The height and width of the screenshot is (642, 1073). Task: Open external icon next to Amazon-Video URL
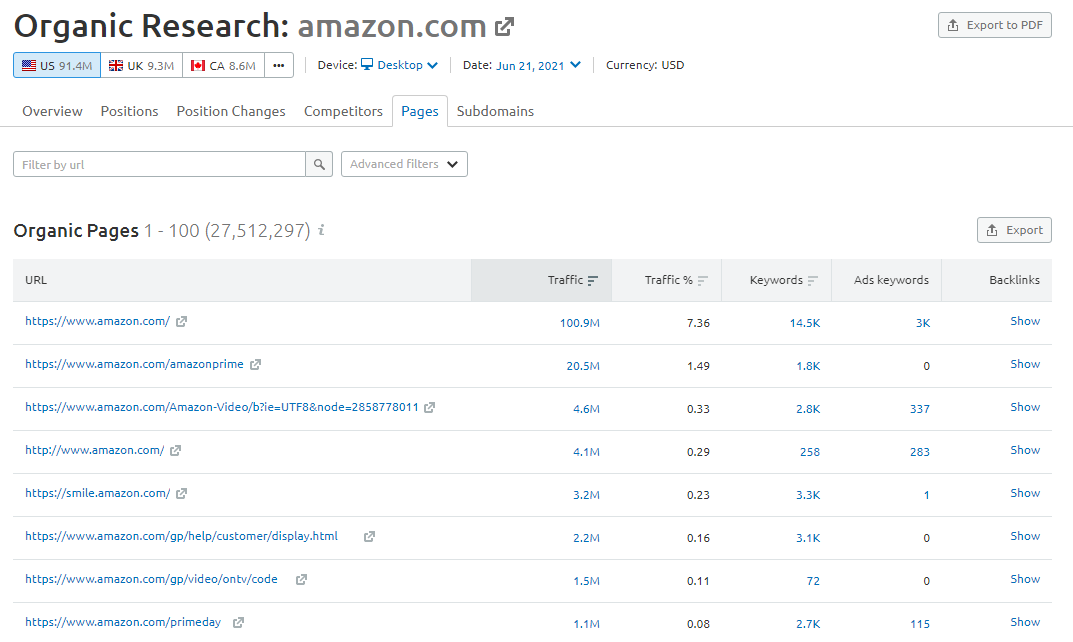pos(429,408)
